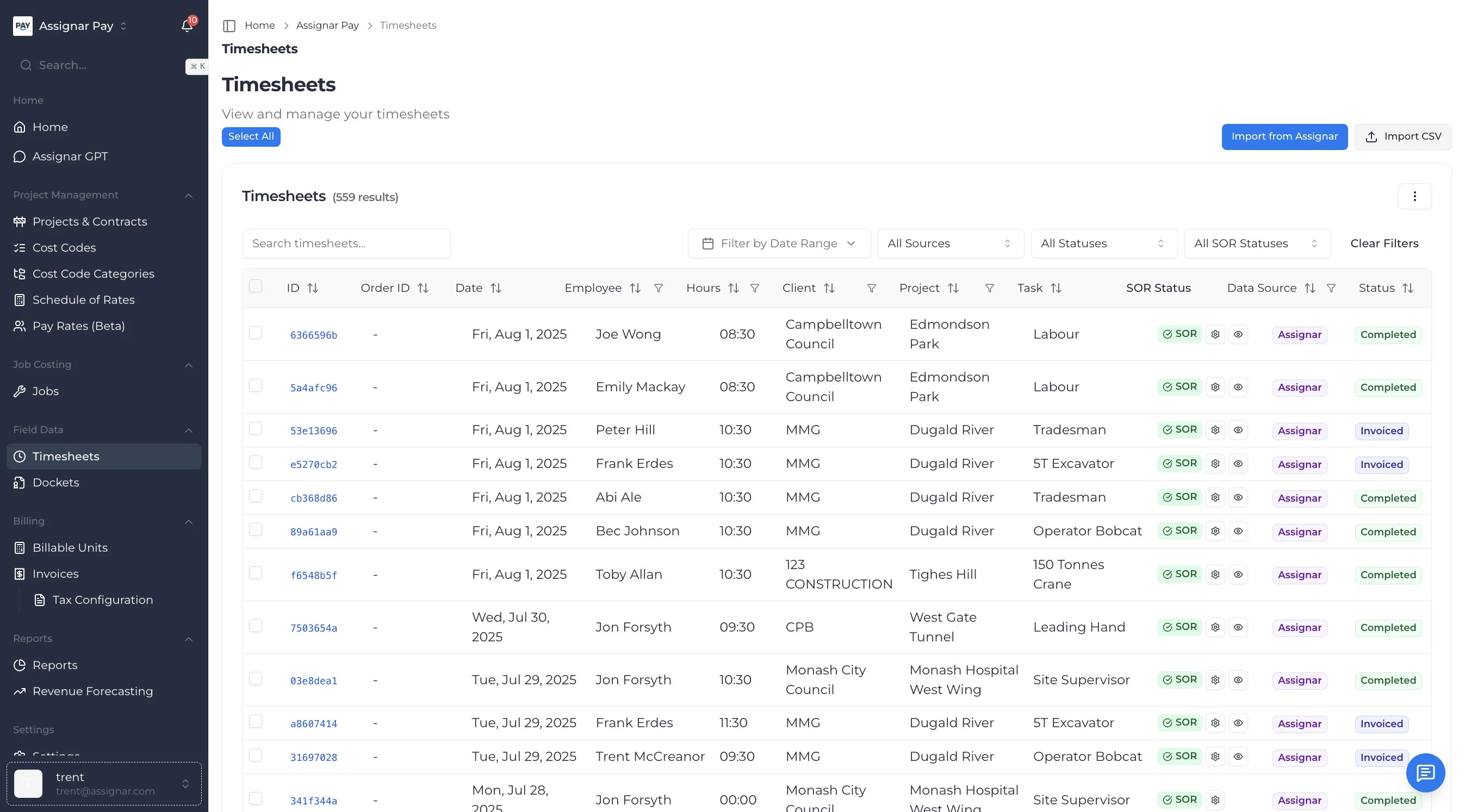Screen dimensions: 1465x812
Task: View SOR via eye icon for Peter Hill
Action: pyautogui.click(x=1238, y=430)
